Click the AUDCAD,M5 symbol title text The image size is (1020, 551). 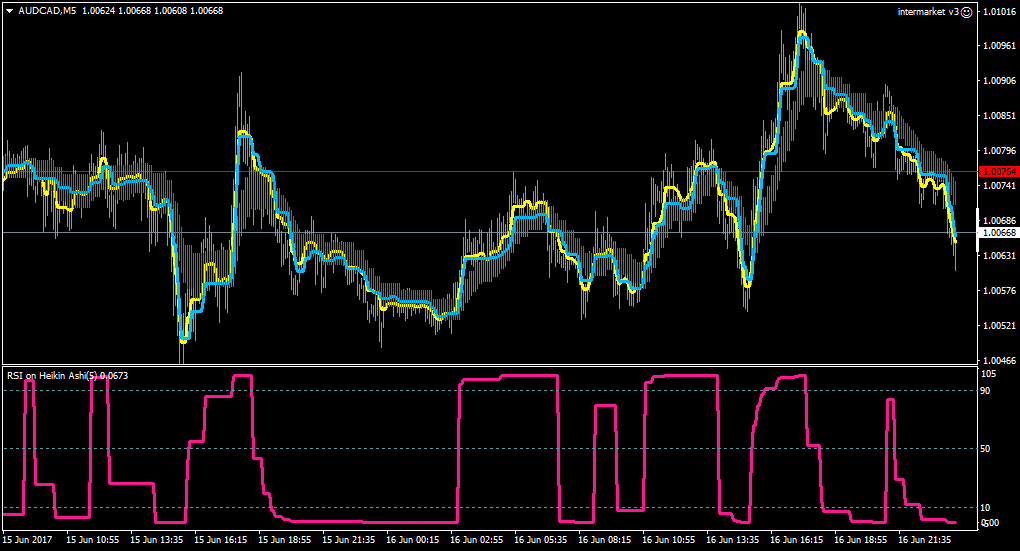(47, 11)
